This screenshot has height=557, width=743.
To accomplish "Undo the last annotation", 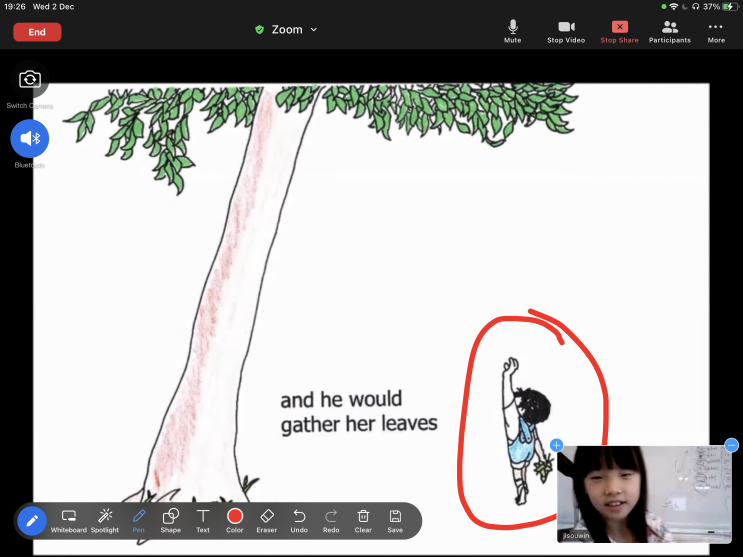I will click(299, 521).
